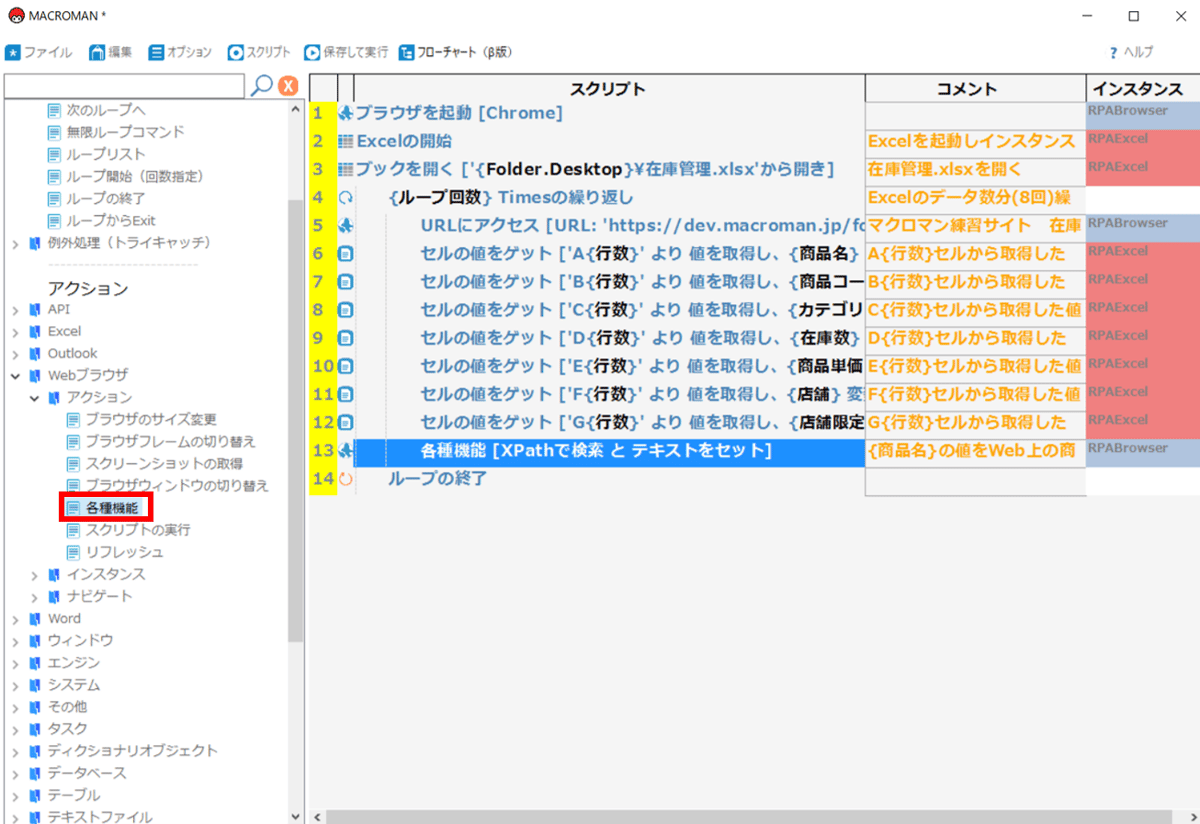The image size is (1200, 824).
Task: Select ブラウザフレームの切り替え command
Action: [x=170, y=442]
